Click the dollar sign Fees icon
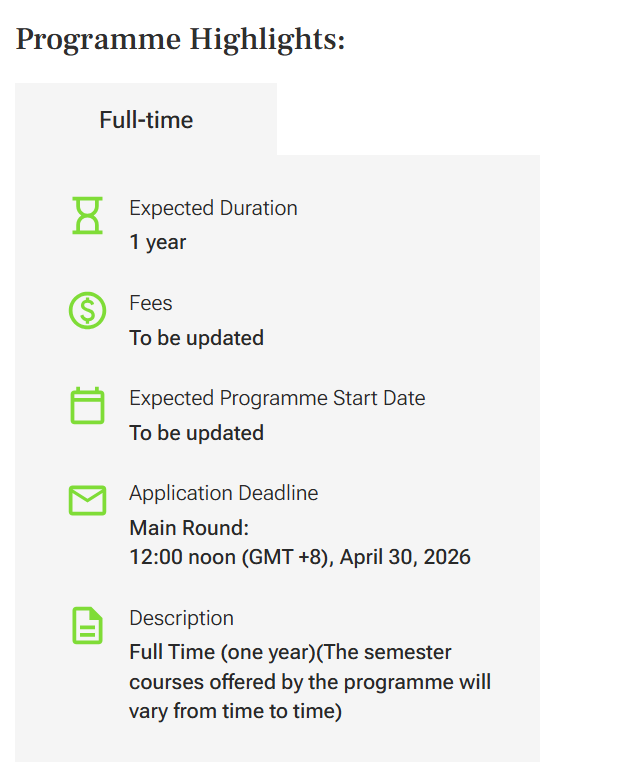 tap(87, 310)
